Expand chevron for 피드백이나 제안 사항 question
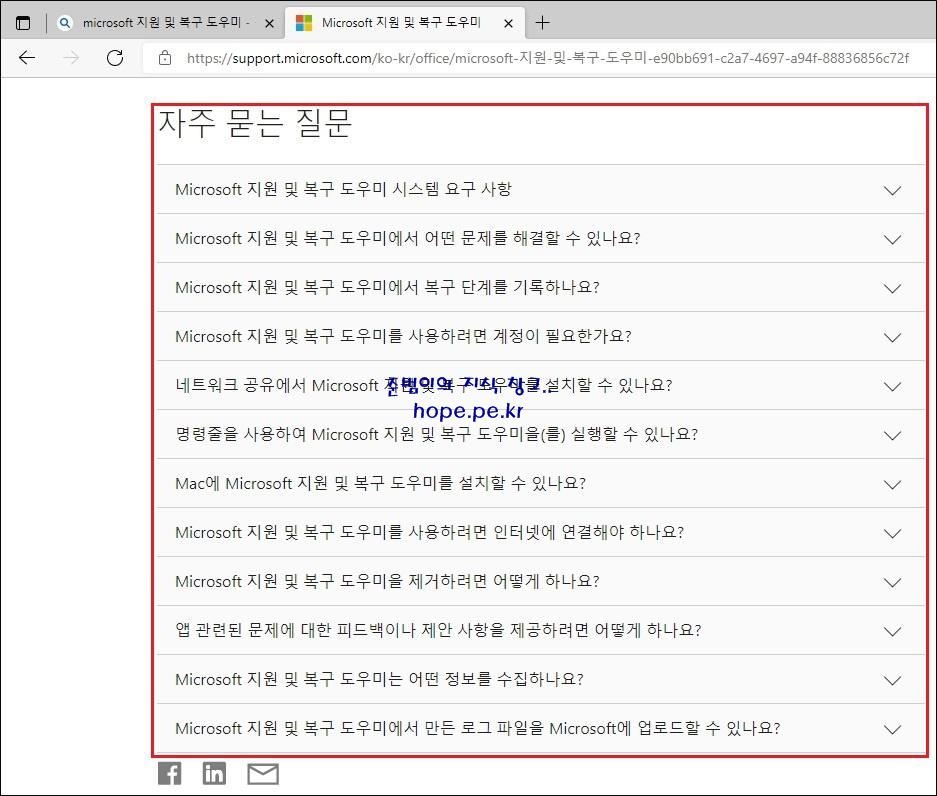Viewport: 937px width, 796px height. click(x=892, y=632)
